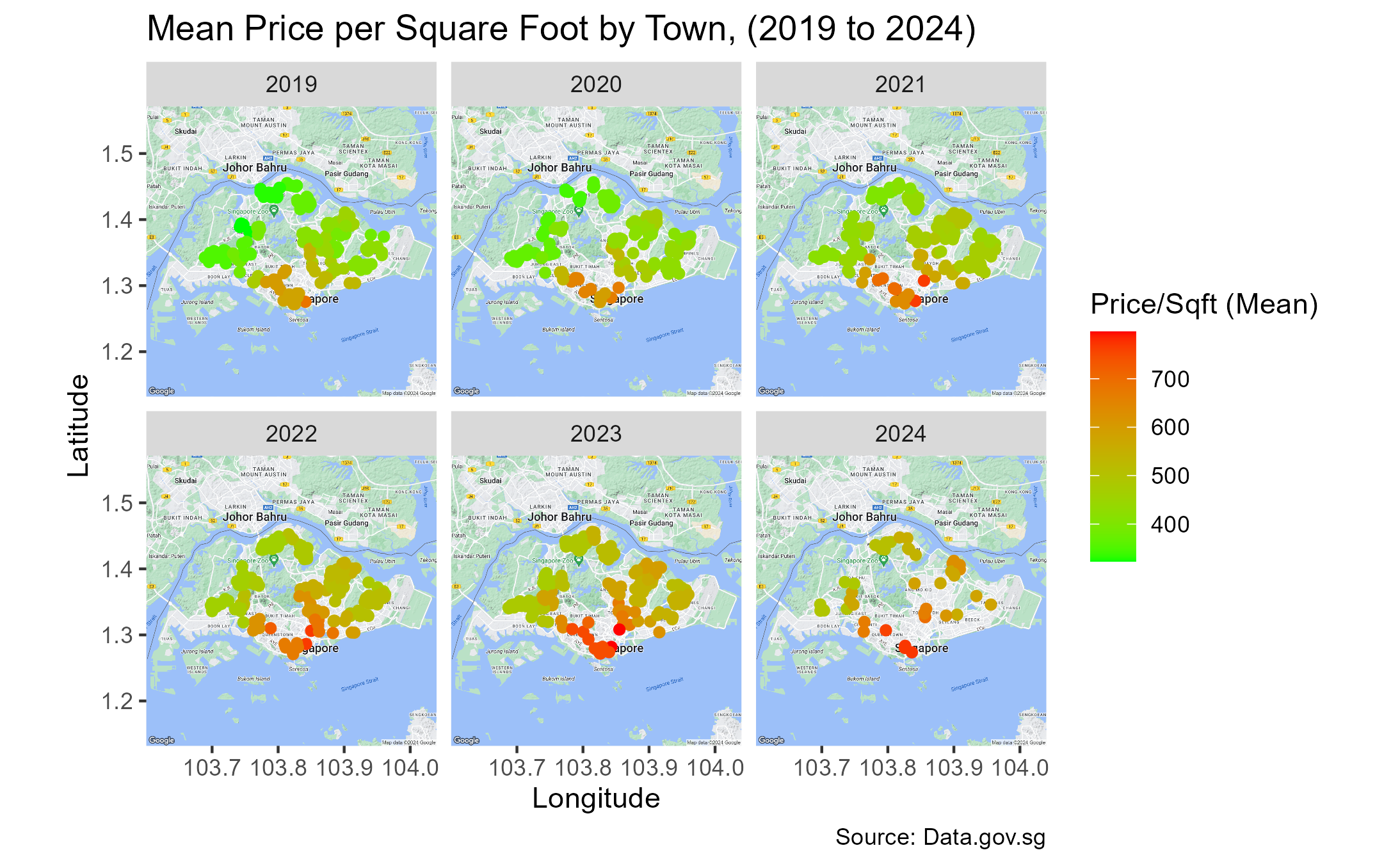
Task: Click the 'Skudai' label on the 2022 map
Action: click(x=186, y=481)
